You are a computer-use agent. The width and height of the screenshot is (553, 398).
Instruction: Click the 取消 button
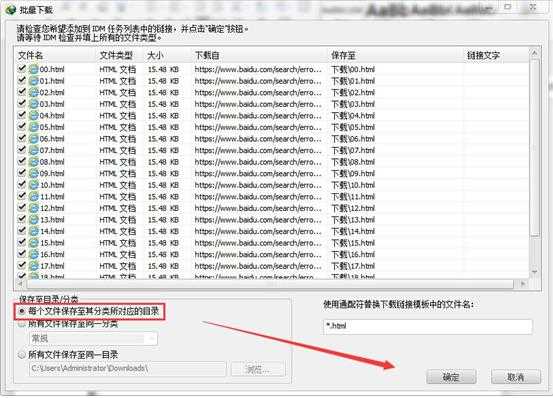(x=516, y=377)
